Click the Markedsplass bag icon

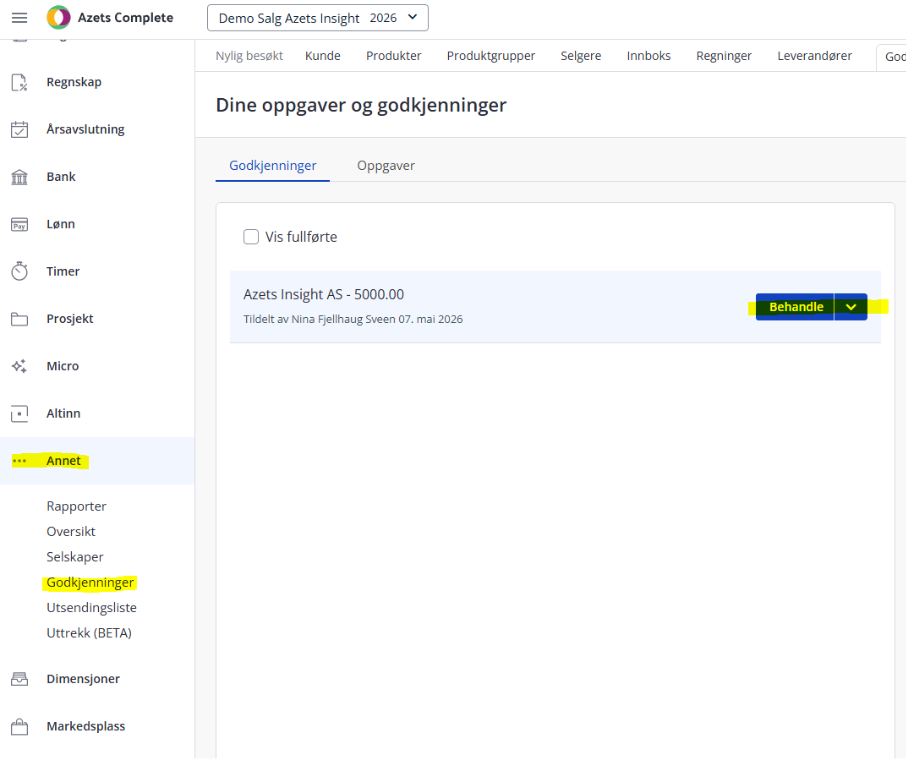[19, 726]
